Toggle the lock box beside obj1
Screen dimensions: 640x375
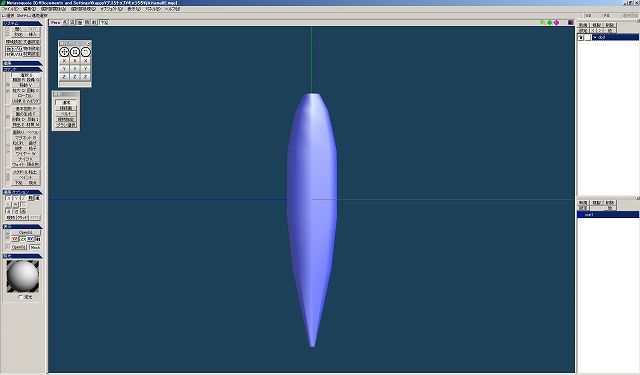pyautogui.click(x=587, y=37)
